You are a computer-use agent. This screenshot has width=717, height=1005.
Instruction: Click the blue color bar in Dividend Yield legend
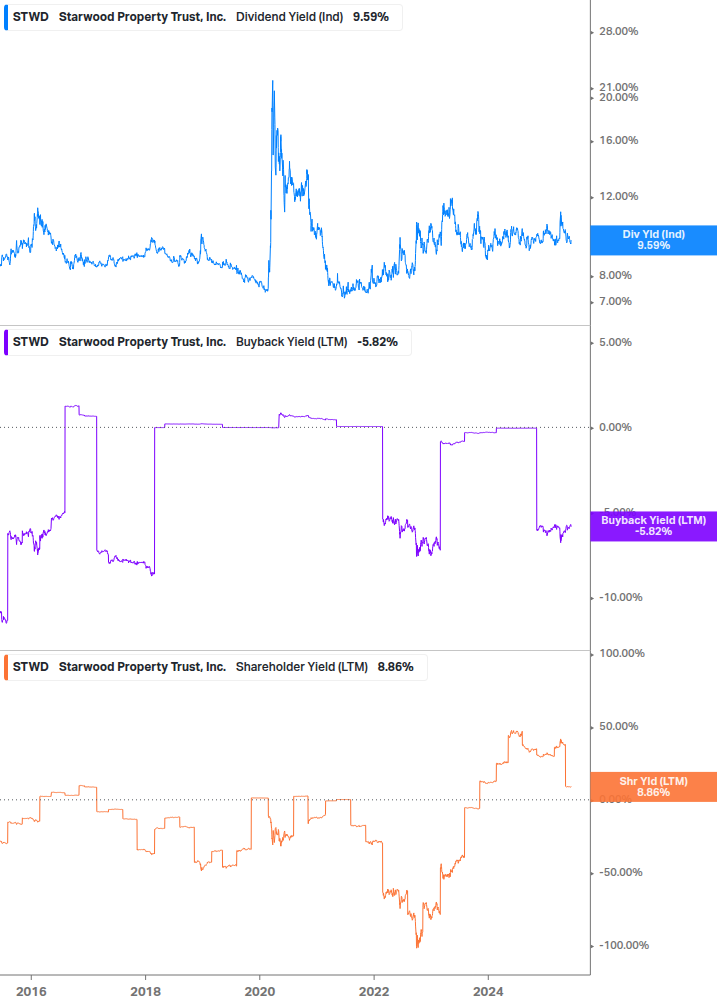pos(6,17)
